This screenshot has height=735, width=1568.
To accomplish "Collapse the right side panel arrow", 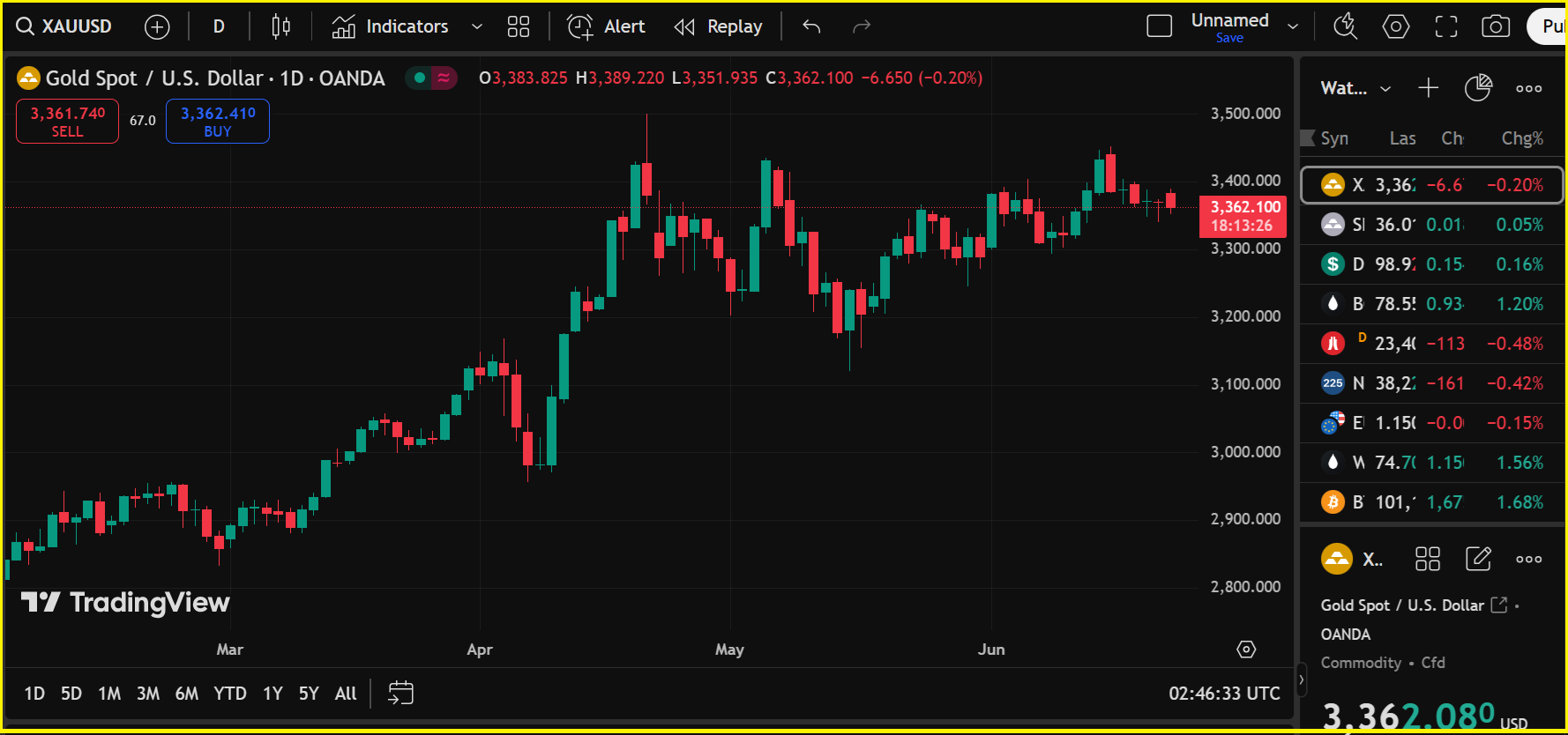I will 1301,679.
